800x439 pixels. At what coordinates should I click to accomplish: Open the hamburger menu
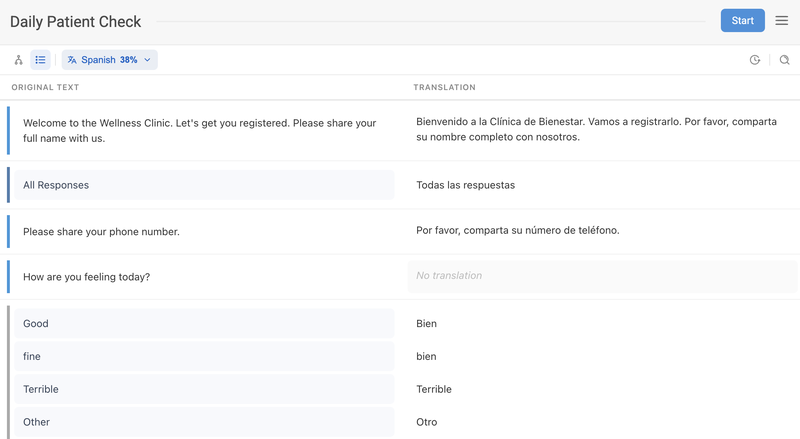(781, 21)
